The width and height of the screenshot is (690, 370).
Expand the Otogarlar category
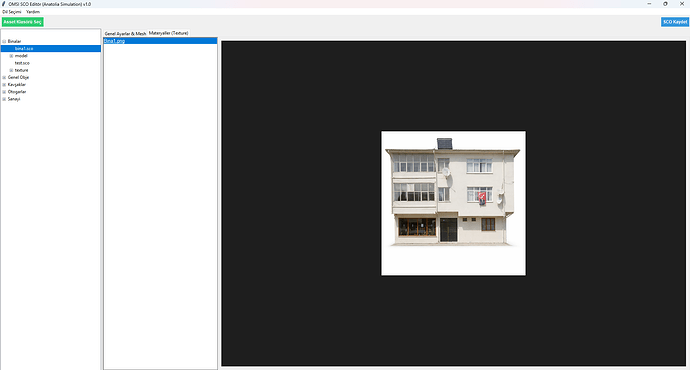point(4,92)
